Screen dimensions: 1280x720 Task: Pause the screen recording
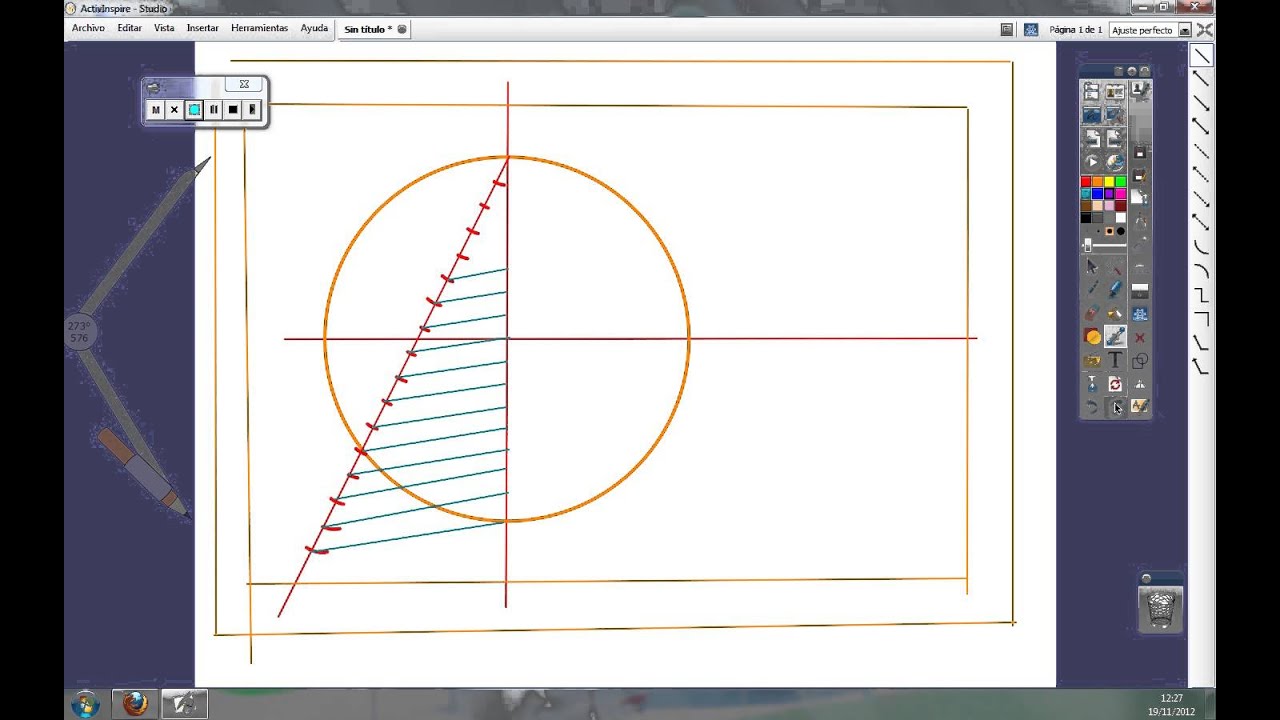pos(213,110)
